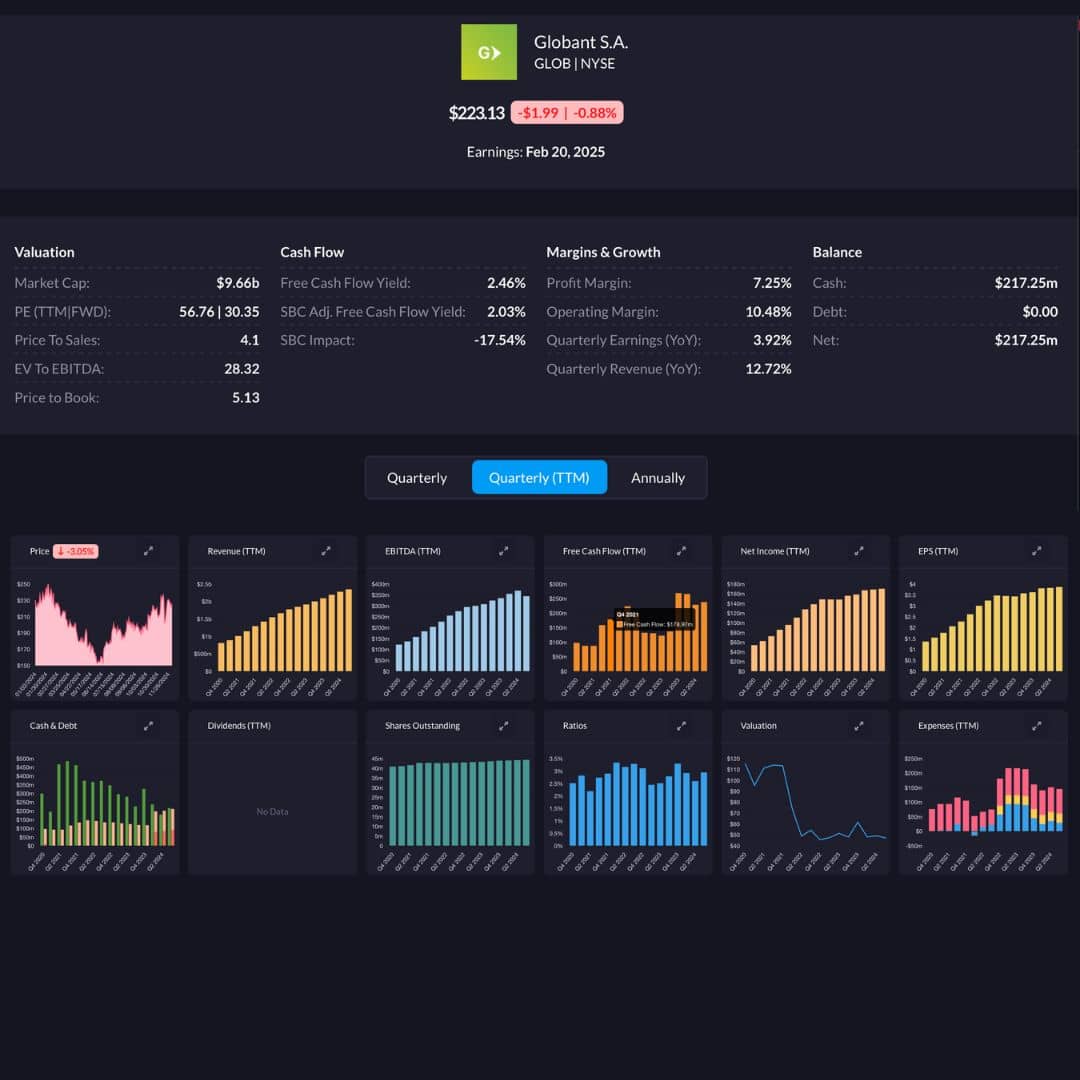Click the Cash label in Balance section
Image resolution: width=1080 pixels, height=1080 pixels.
coord(829,283)
